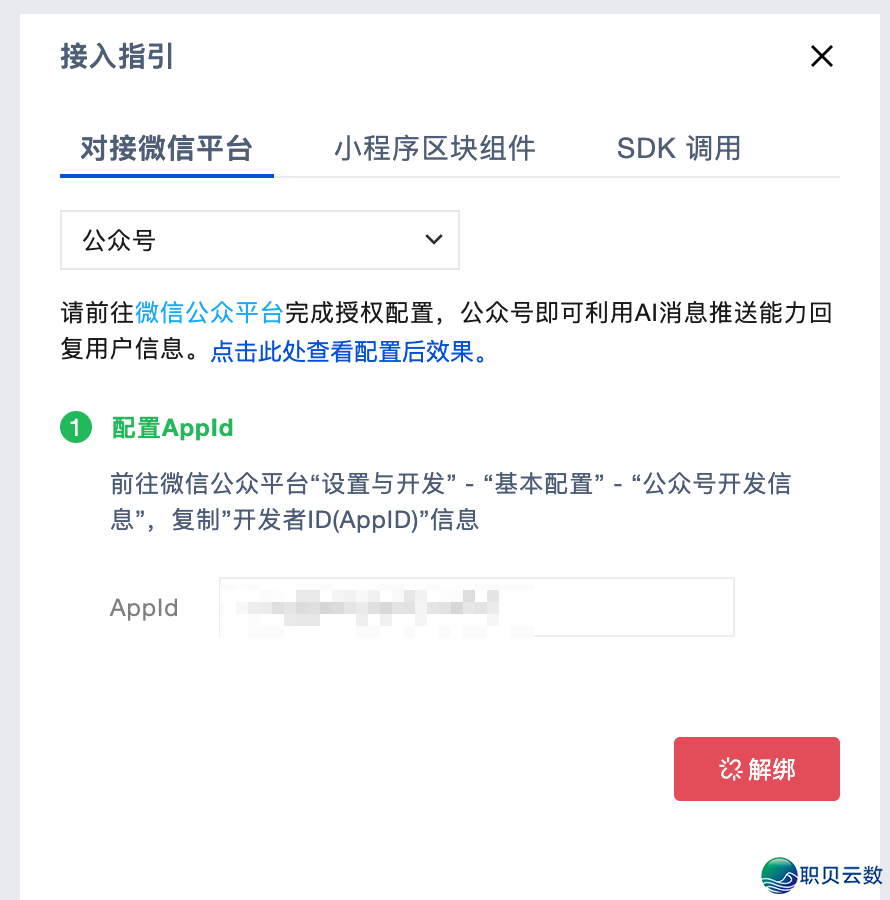Click the green step 1 circle badge

[x=78, y=427]
